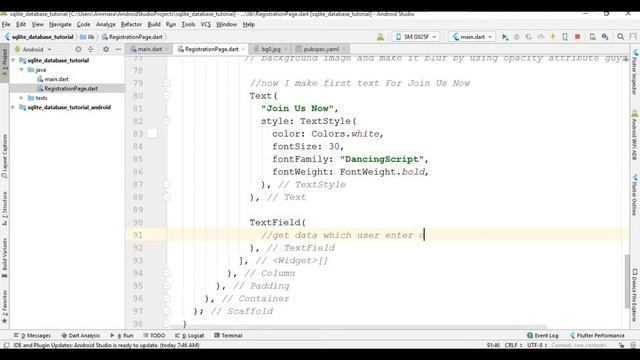Open the File menu

[6, 24]
